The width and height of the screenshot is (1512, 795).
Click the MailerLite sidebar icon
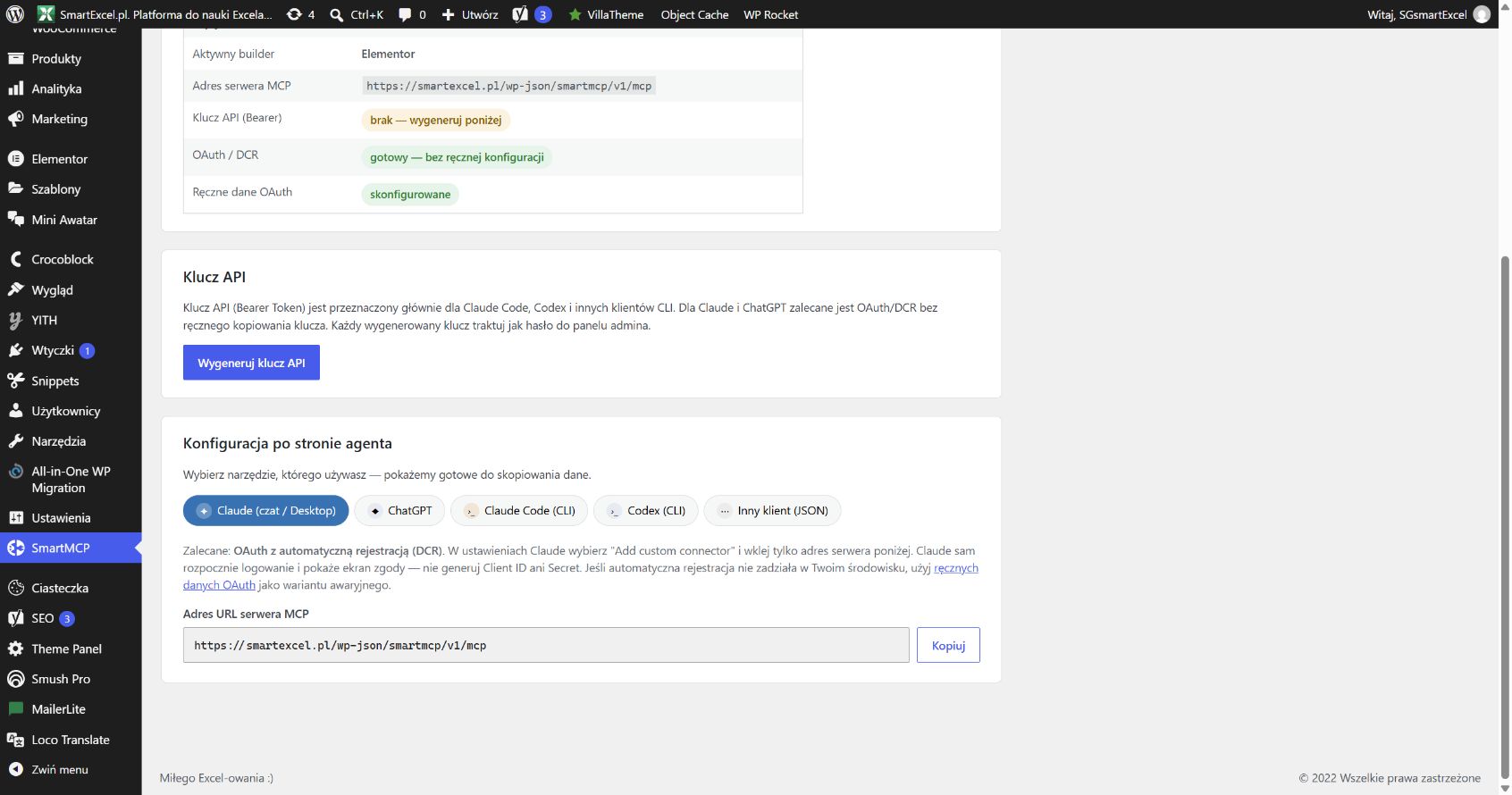pyautogui.click(x=15, y=709)
